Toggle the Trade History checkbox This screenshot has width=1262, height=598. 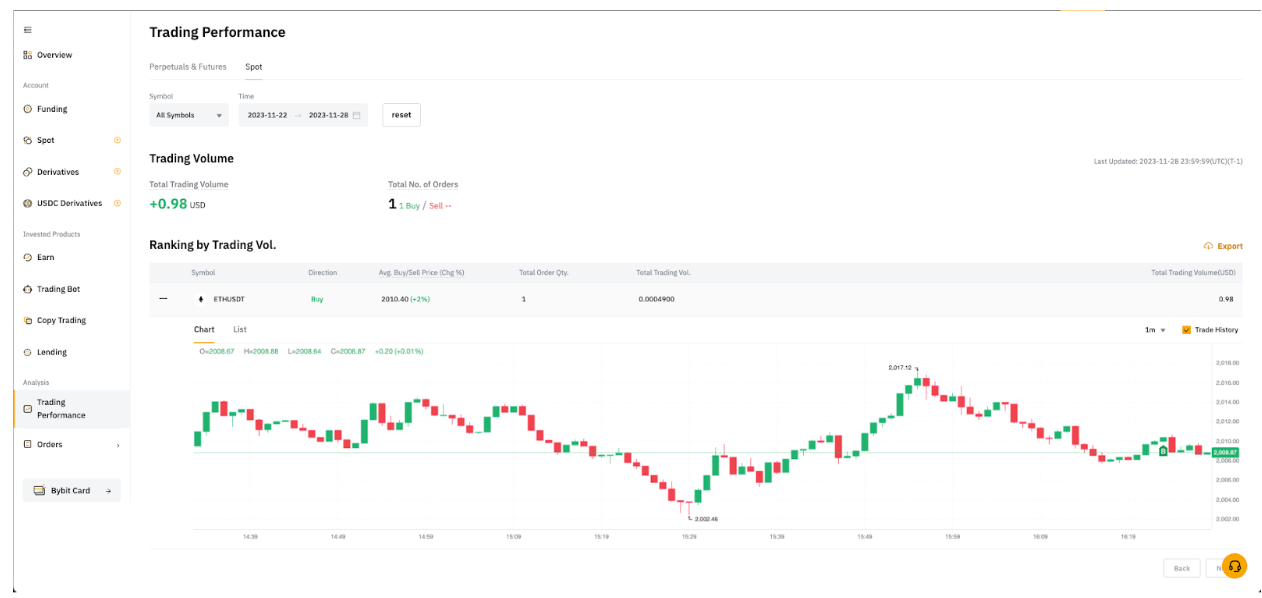click(1187, 330)
